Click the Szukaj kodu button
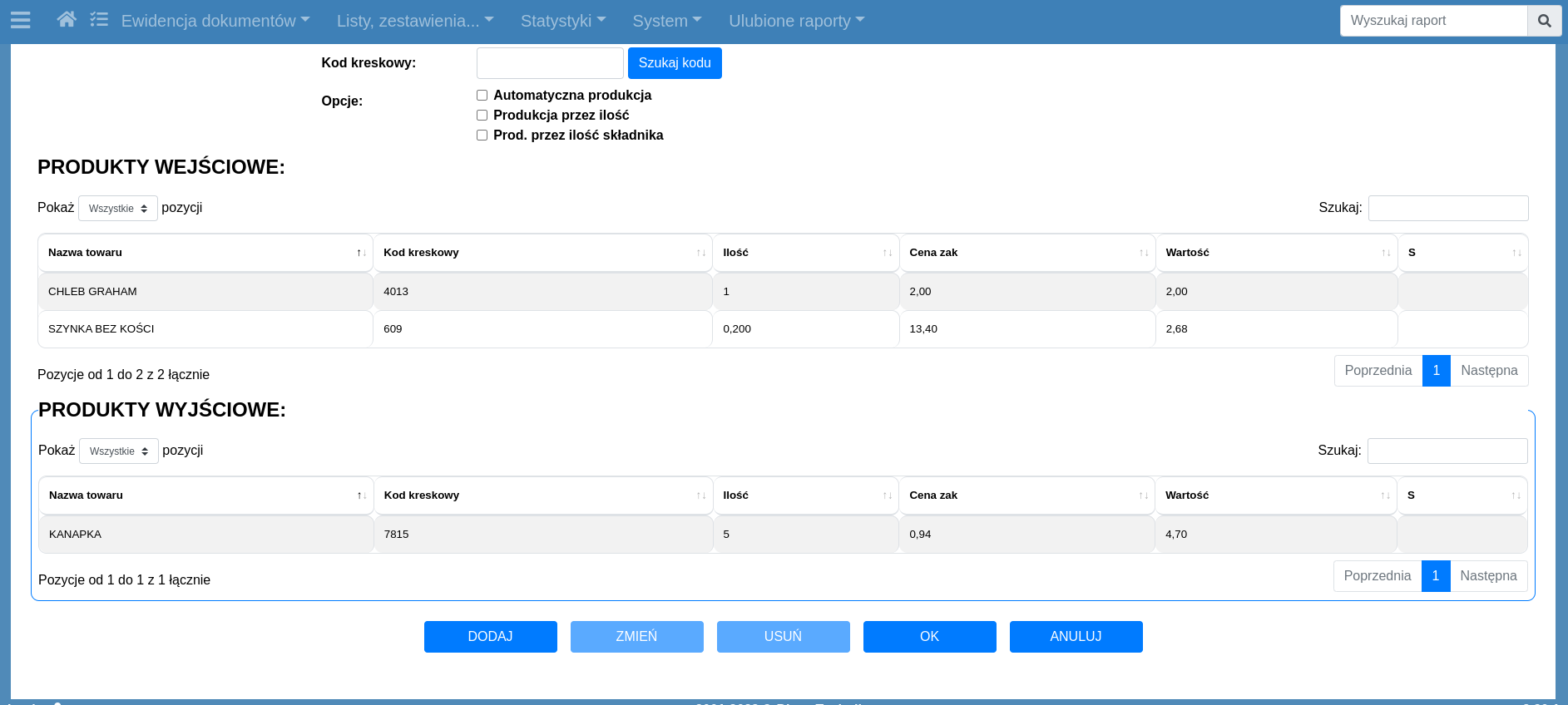The image size is (1568, 705). click(675, 63)
